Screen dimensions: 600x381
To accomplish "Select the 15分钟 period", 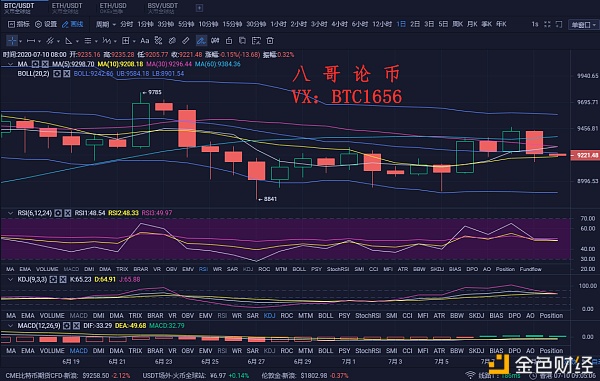I will tap(232, 24).
